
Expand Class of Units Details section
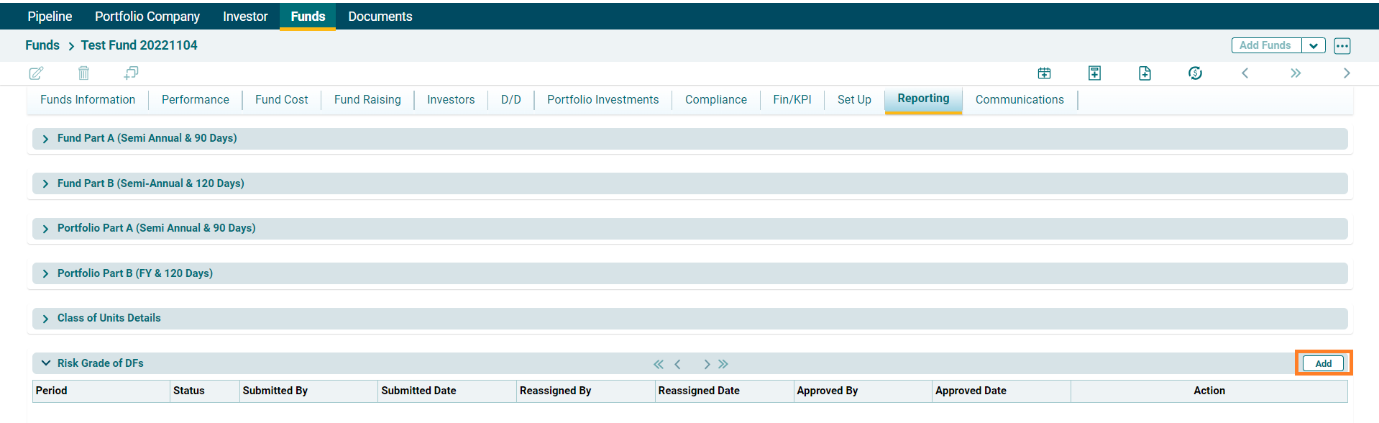point(46,319)
